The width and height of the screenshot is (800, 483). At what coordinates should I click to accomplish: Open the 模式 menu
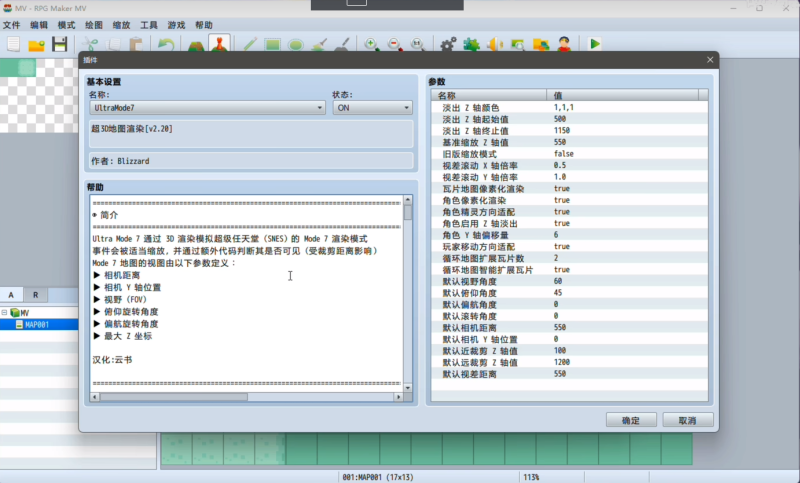[66, 25]
